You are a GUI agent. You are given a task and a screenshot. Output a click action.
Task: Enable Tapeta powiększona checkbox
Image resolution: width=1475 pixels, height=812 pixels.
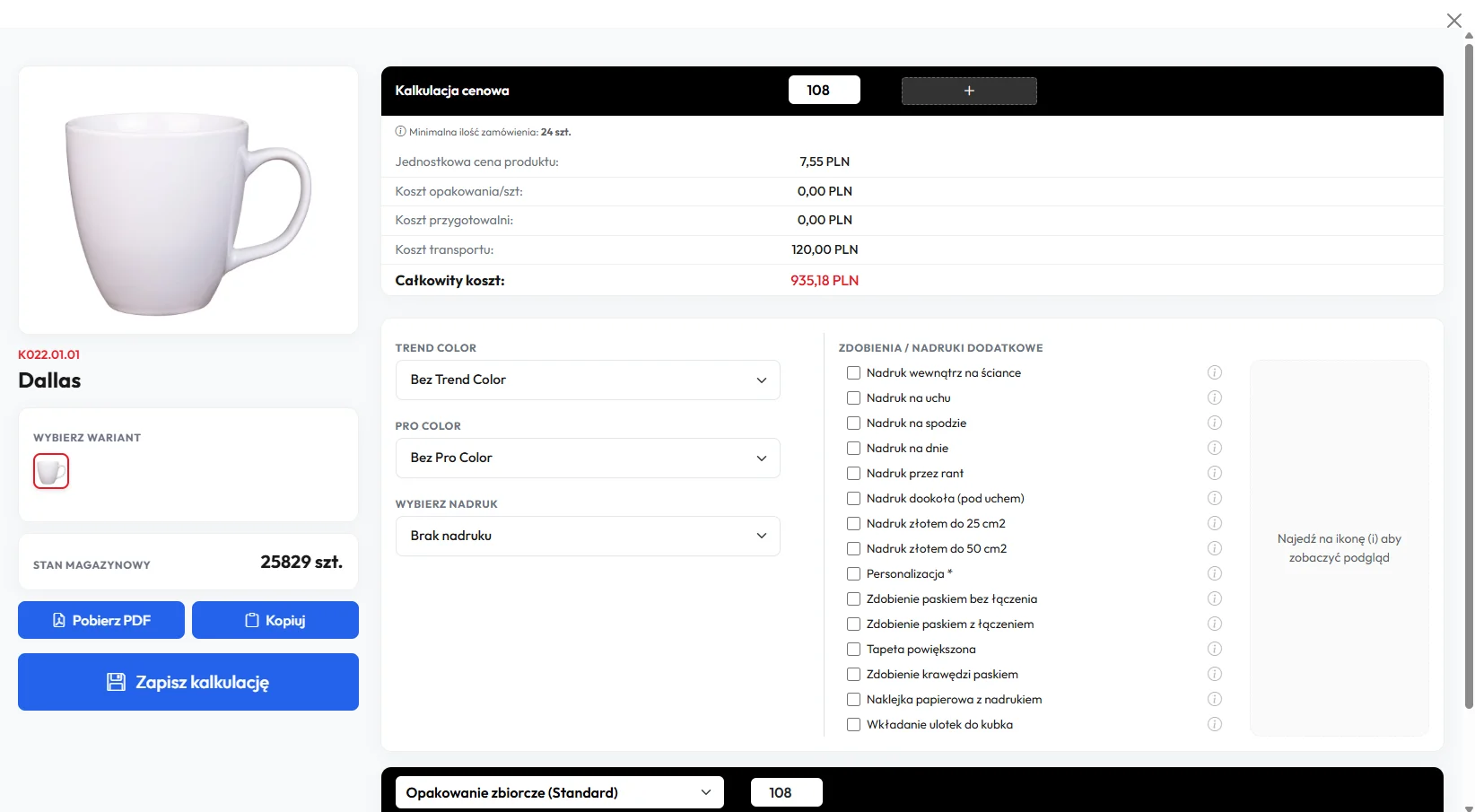853,649
